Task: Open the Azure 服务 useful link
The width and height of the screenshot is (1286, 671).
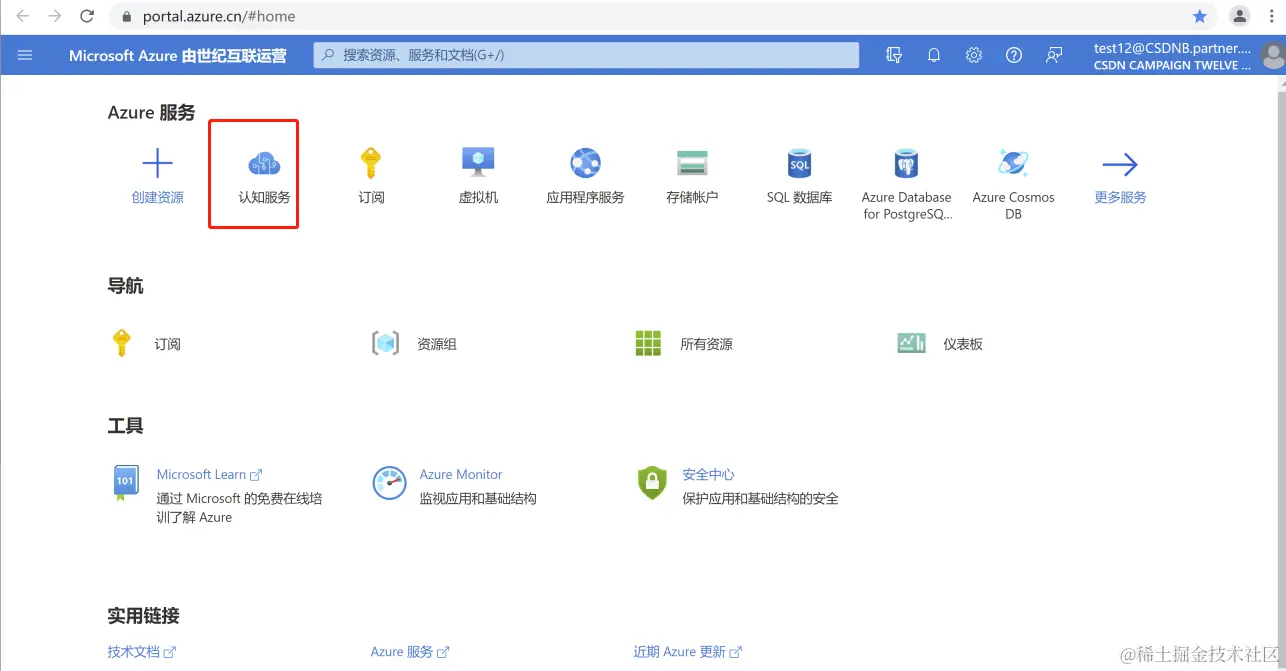Action: point(409,651)
